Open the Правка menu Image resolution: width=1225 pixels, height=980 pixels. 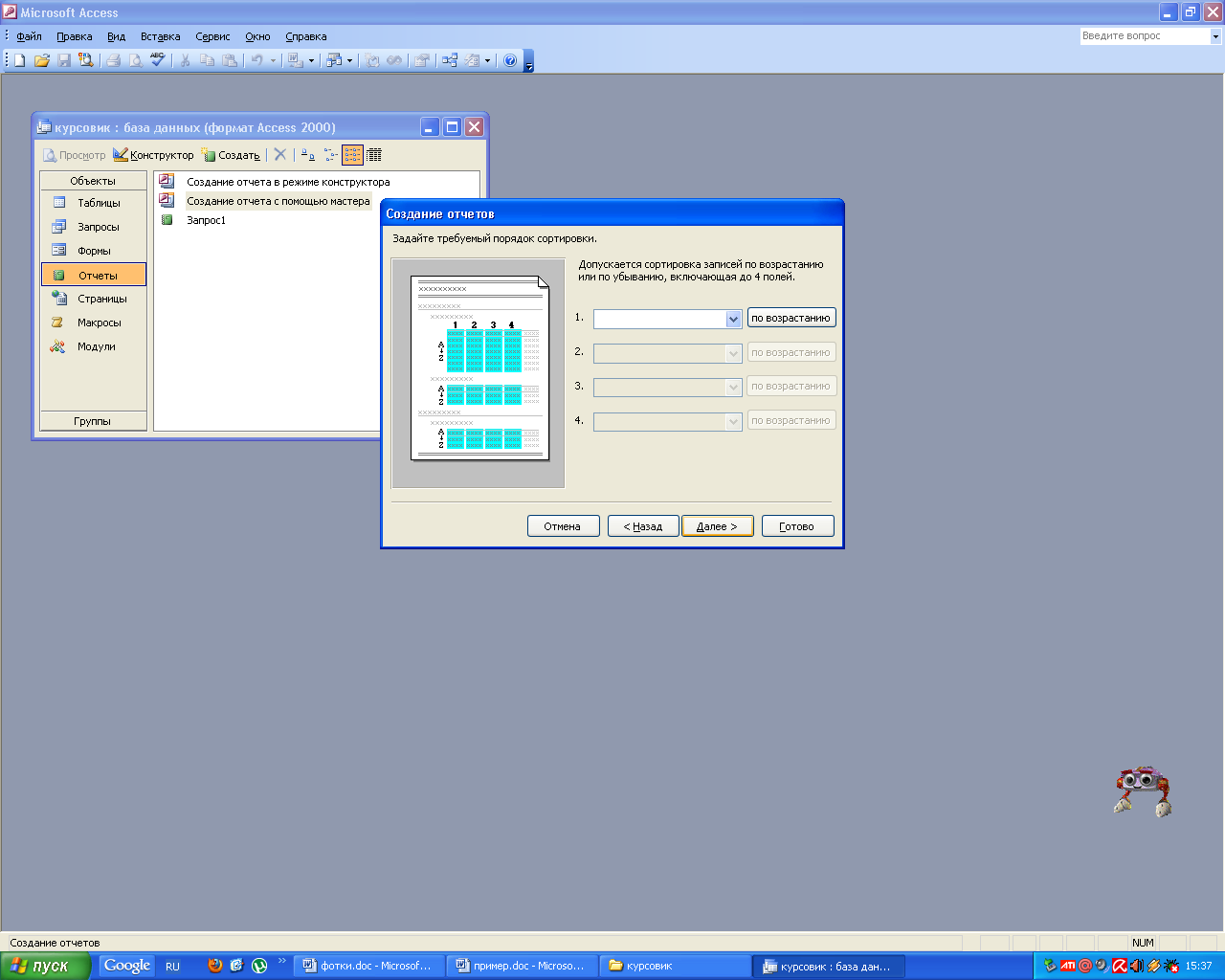coord(74,36)
